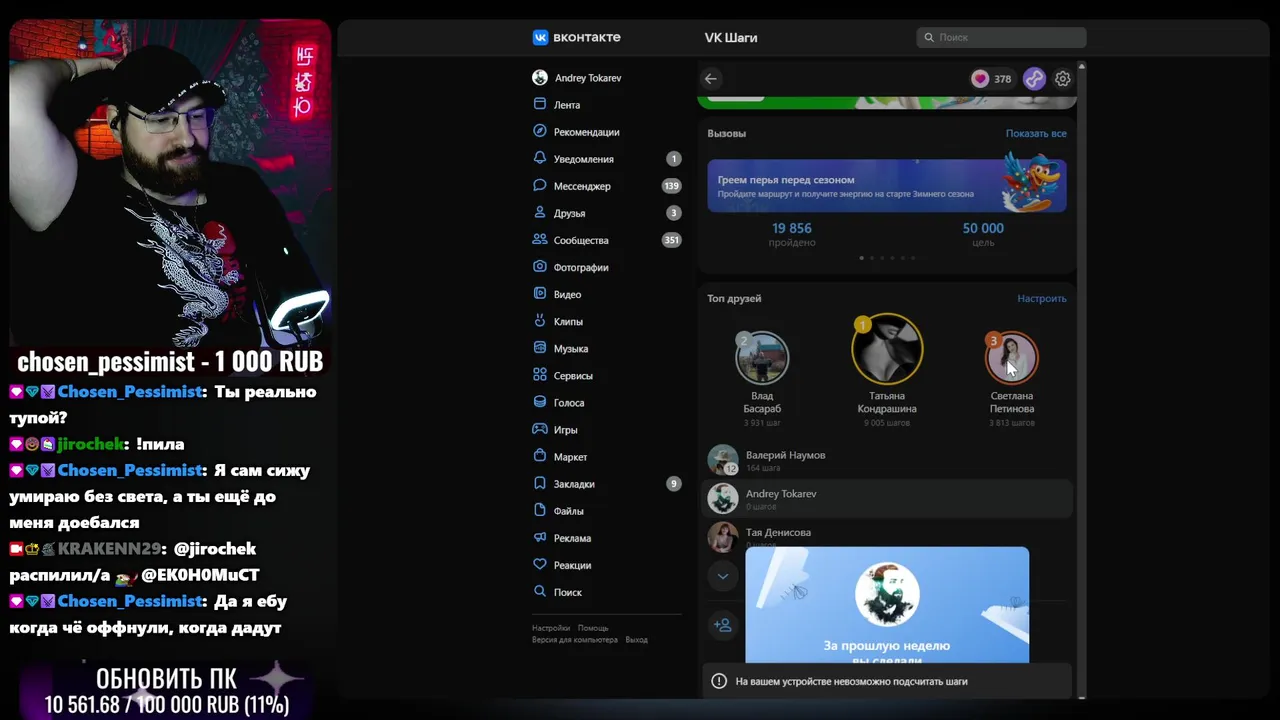Click the Игры gamepad icon
This screenshot has width=1280, height=720.
tap(540, 429)
